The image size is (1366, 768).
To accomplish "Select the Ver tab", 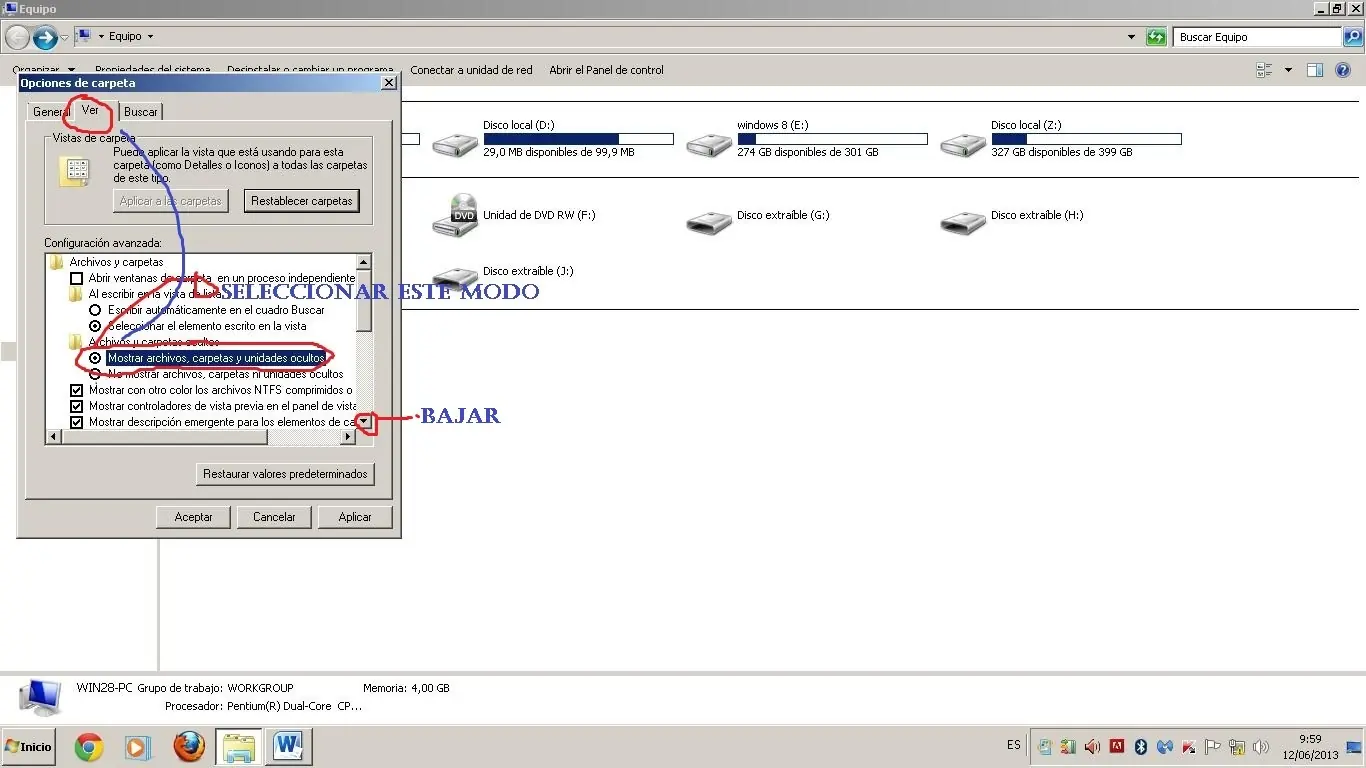I will coord(90,110).
